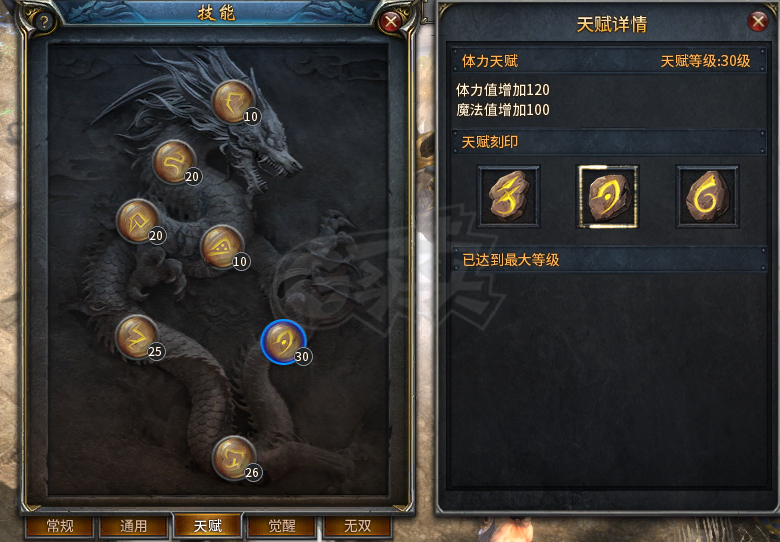
Task: Choose the third engraving rune stone
Action: pos(707,196)
